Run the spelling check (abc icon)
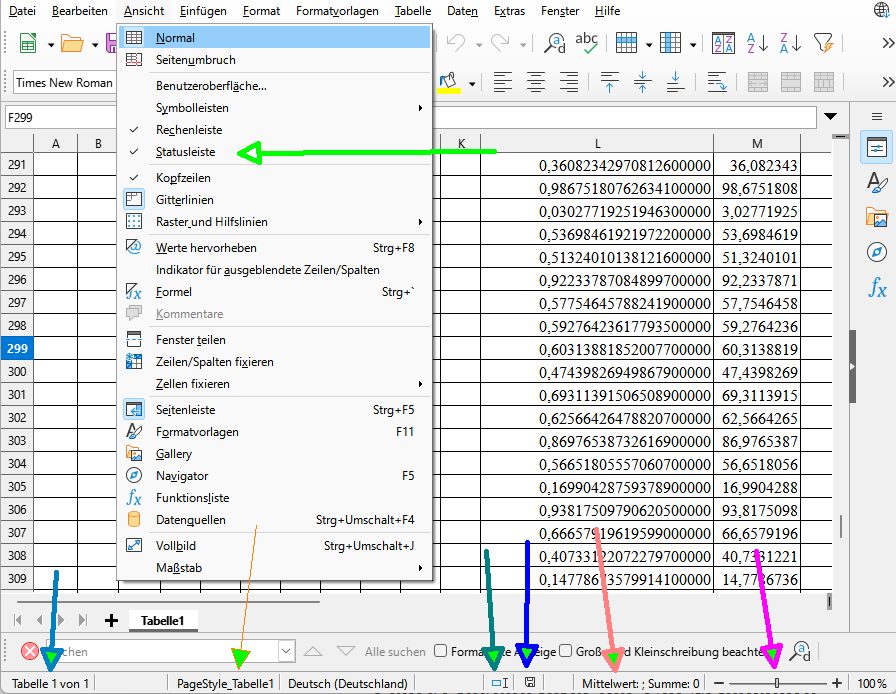 coord(586,43)
